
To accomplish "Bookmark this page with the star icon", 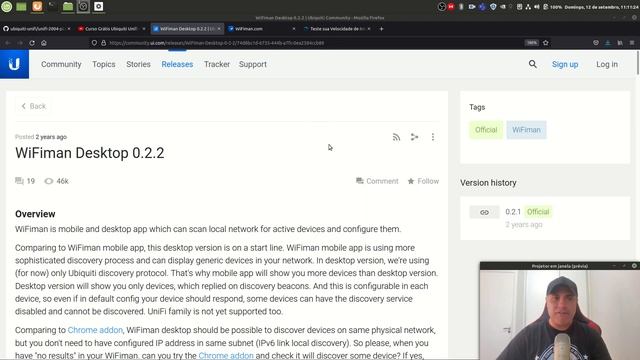I will (x=546, y=43).
